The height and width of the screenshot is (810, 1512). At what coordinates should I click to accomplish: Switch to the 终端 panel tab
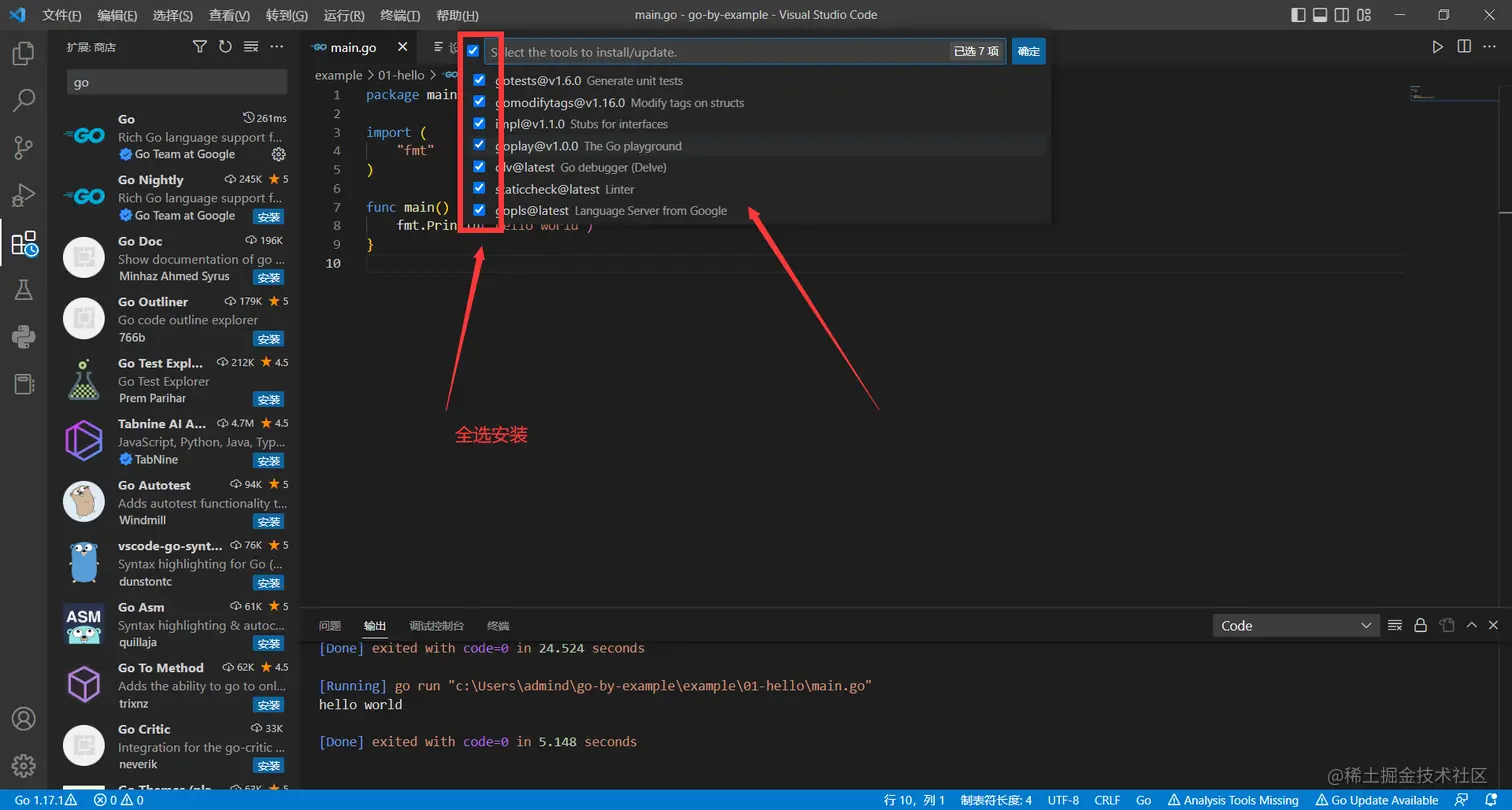pos(498,626)
